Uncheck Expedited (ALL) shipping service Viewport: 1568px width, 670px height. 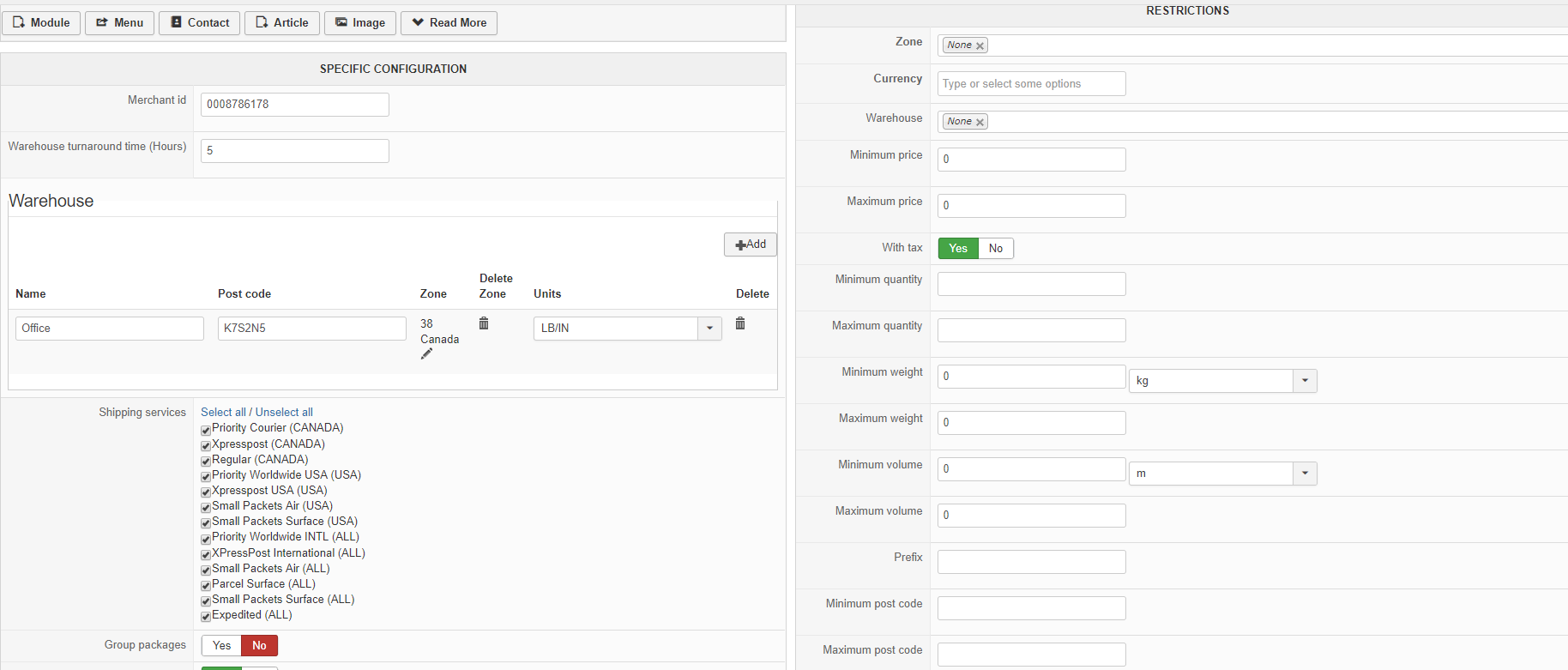(206, 616)
